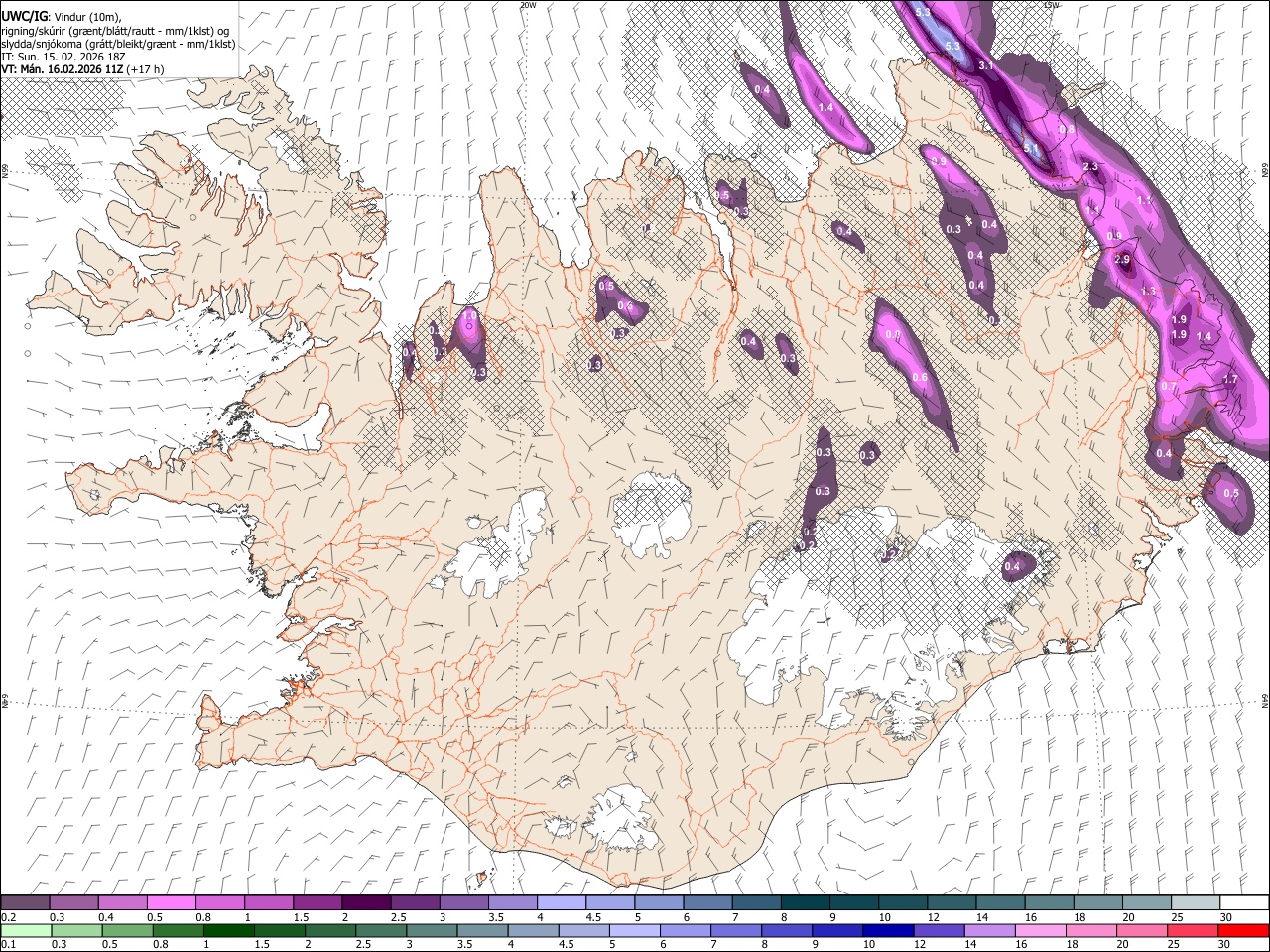Click the 'slydda/snjókoma' legend description line
The image size is (1270, 952).
pyautogui.click(x=118, y=44)
